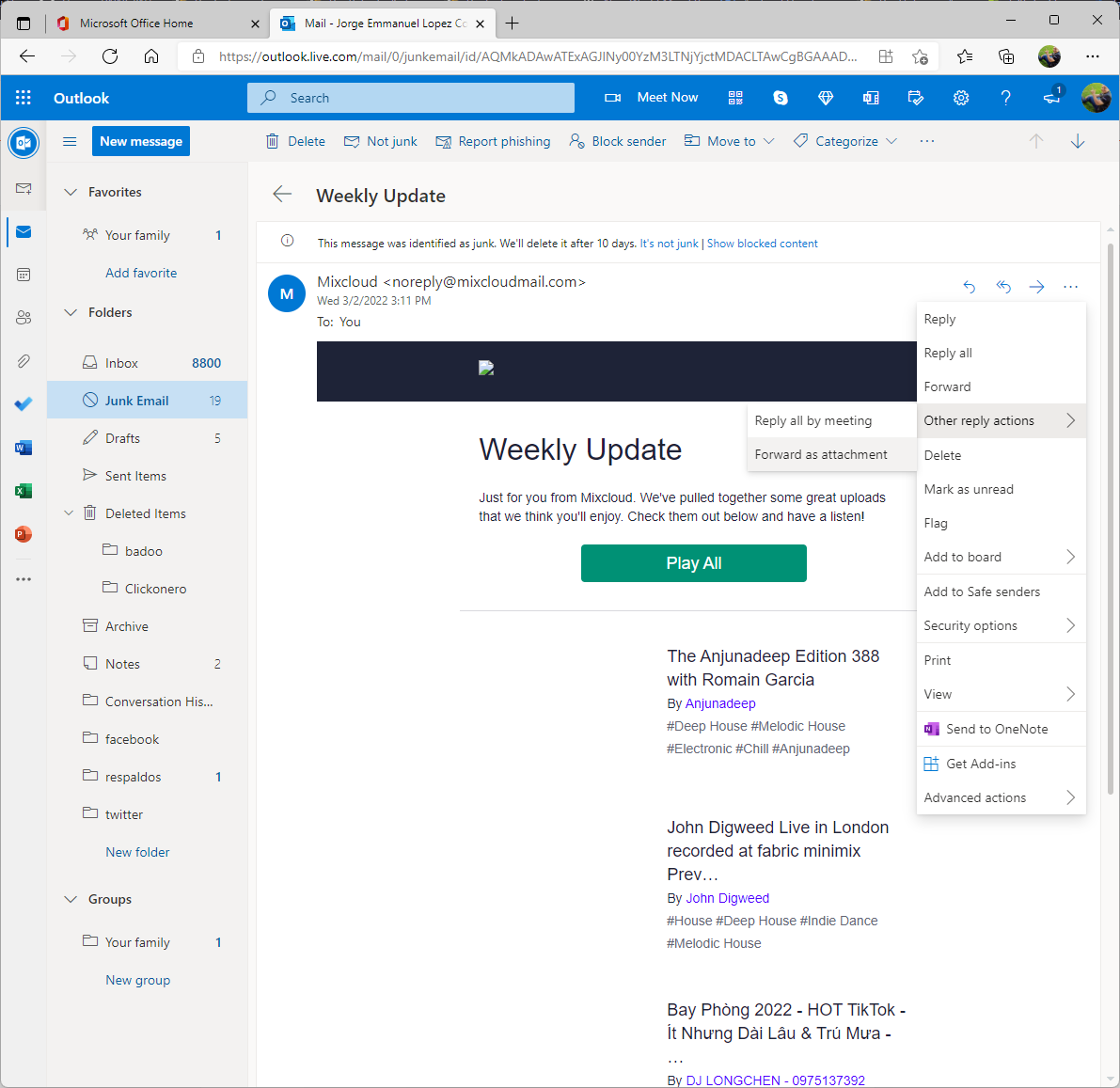The height and width of the screenshot is (1088, 1120).
Task: Click the New folder link
Action: 137,852
